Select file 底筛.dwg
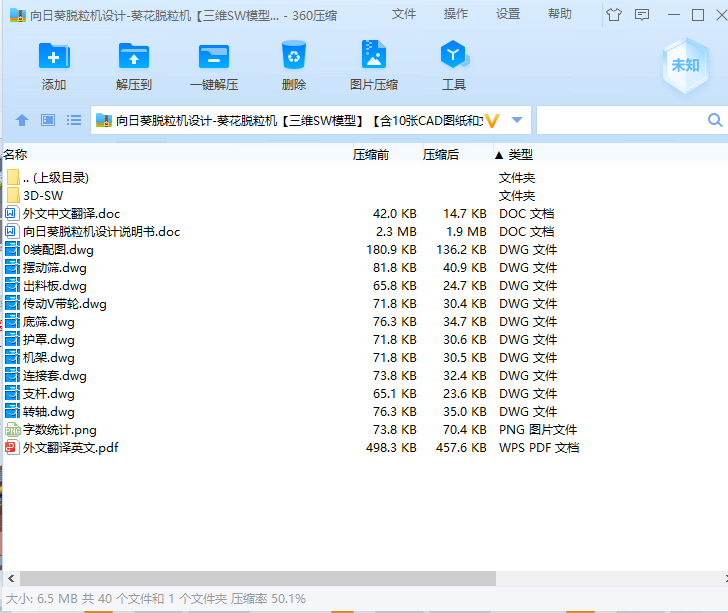728x613 pixels. [x=48, y=322]
